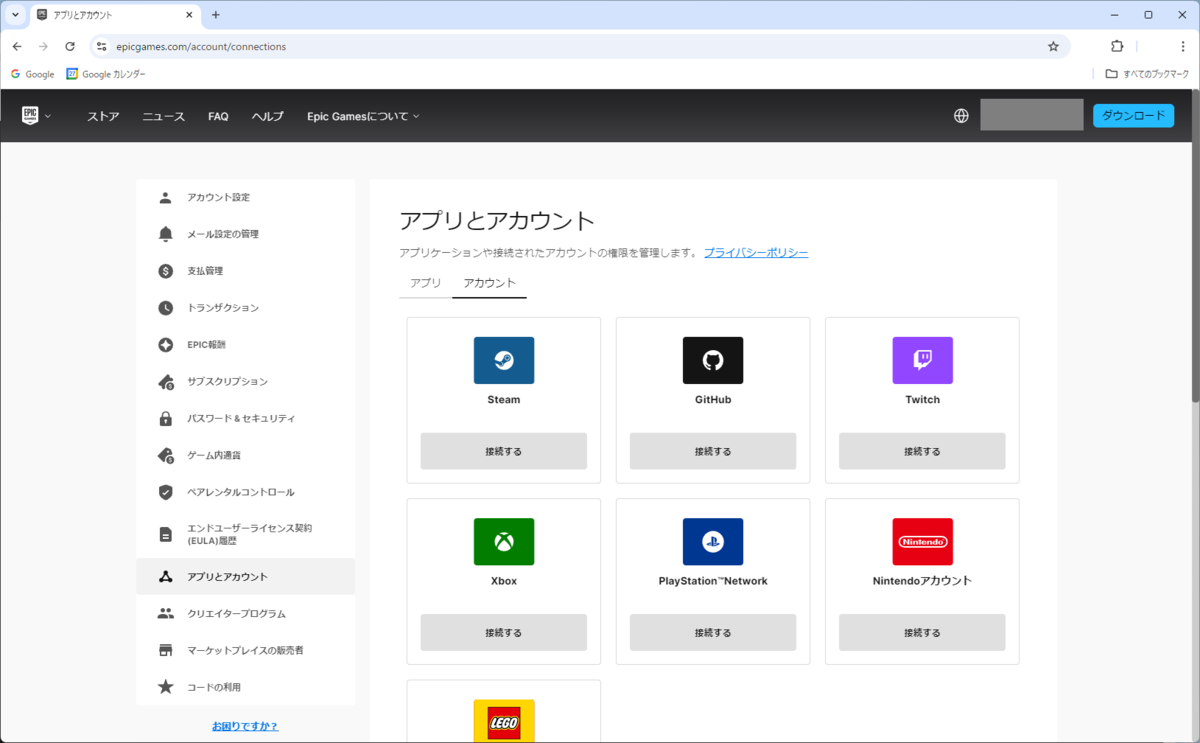
Task: Go back to the previous page
Action: (x=17, y=46)
